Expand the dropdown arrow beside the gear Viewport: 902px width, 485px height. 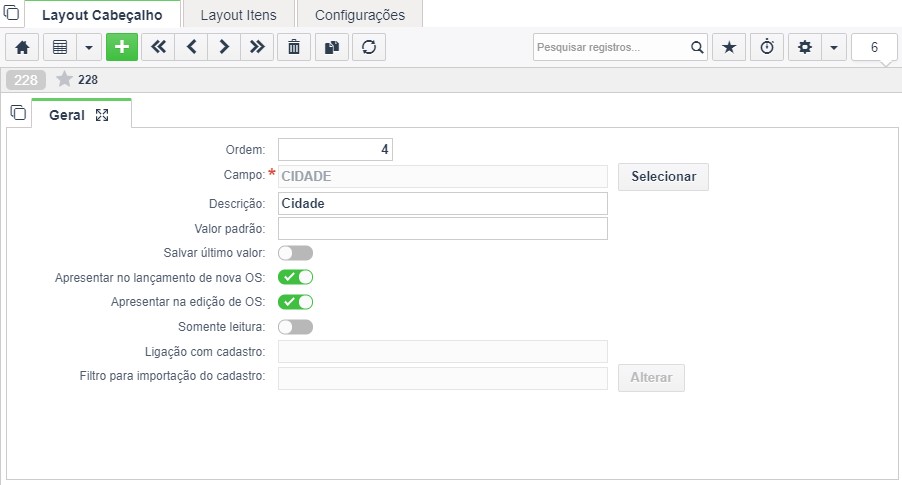[x=834, y=47]
